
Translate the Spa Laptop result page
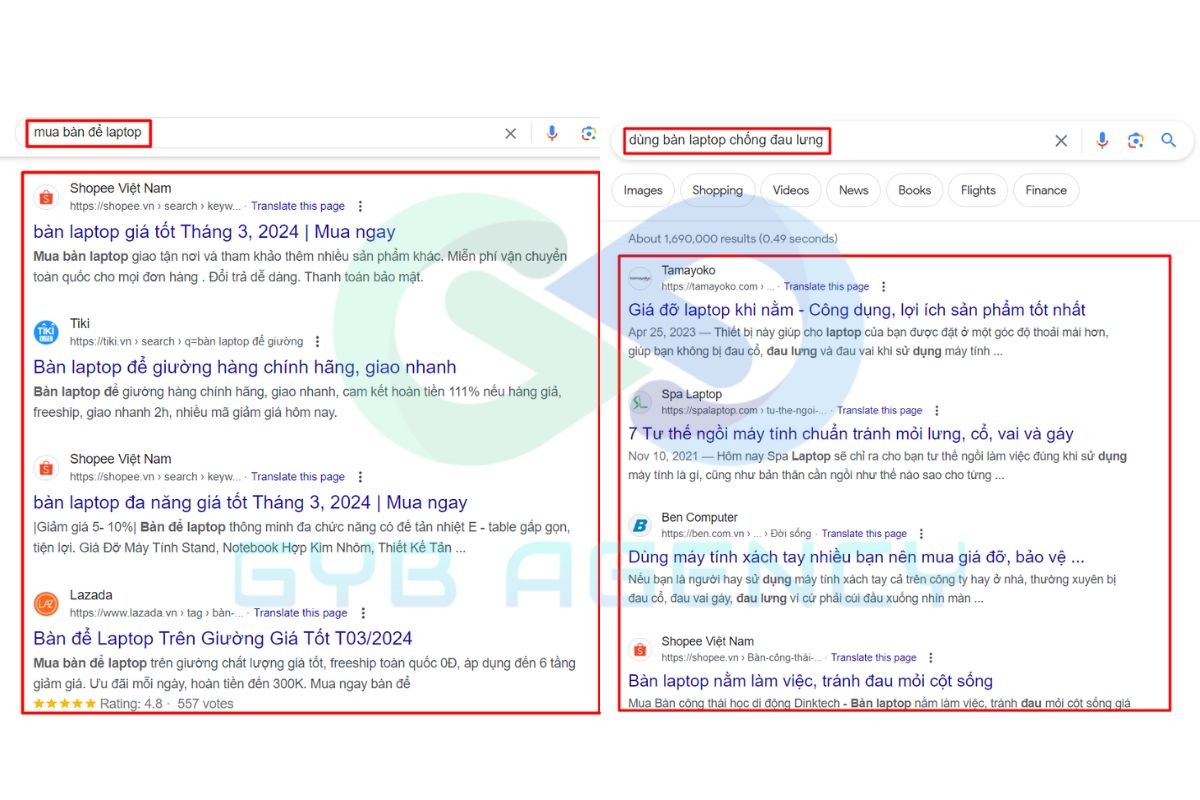point(880,410)
